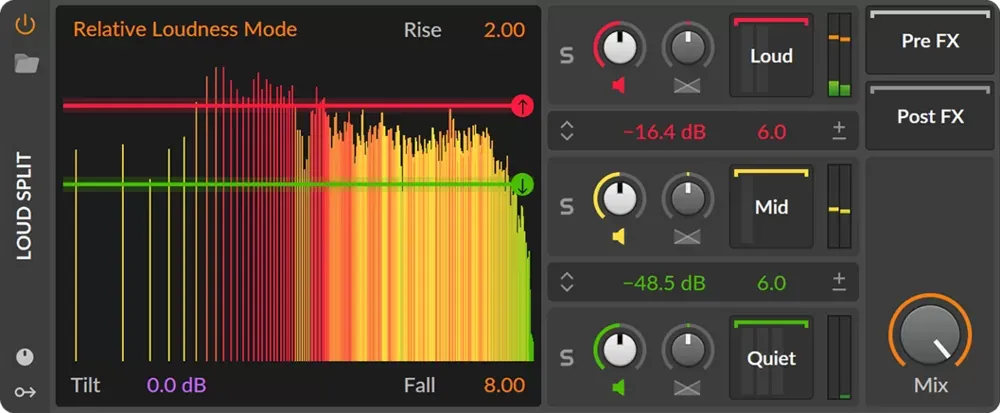The width and height of the screenshot is (1000, 413).
Task: Grab the green lower threshold handle
Action: [522, 185]
